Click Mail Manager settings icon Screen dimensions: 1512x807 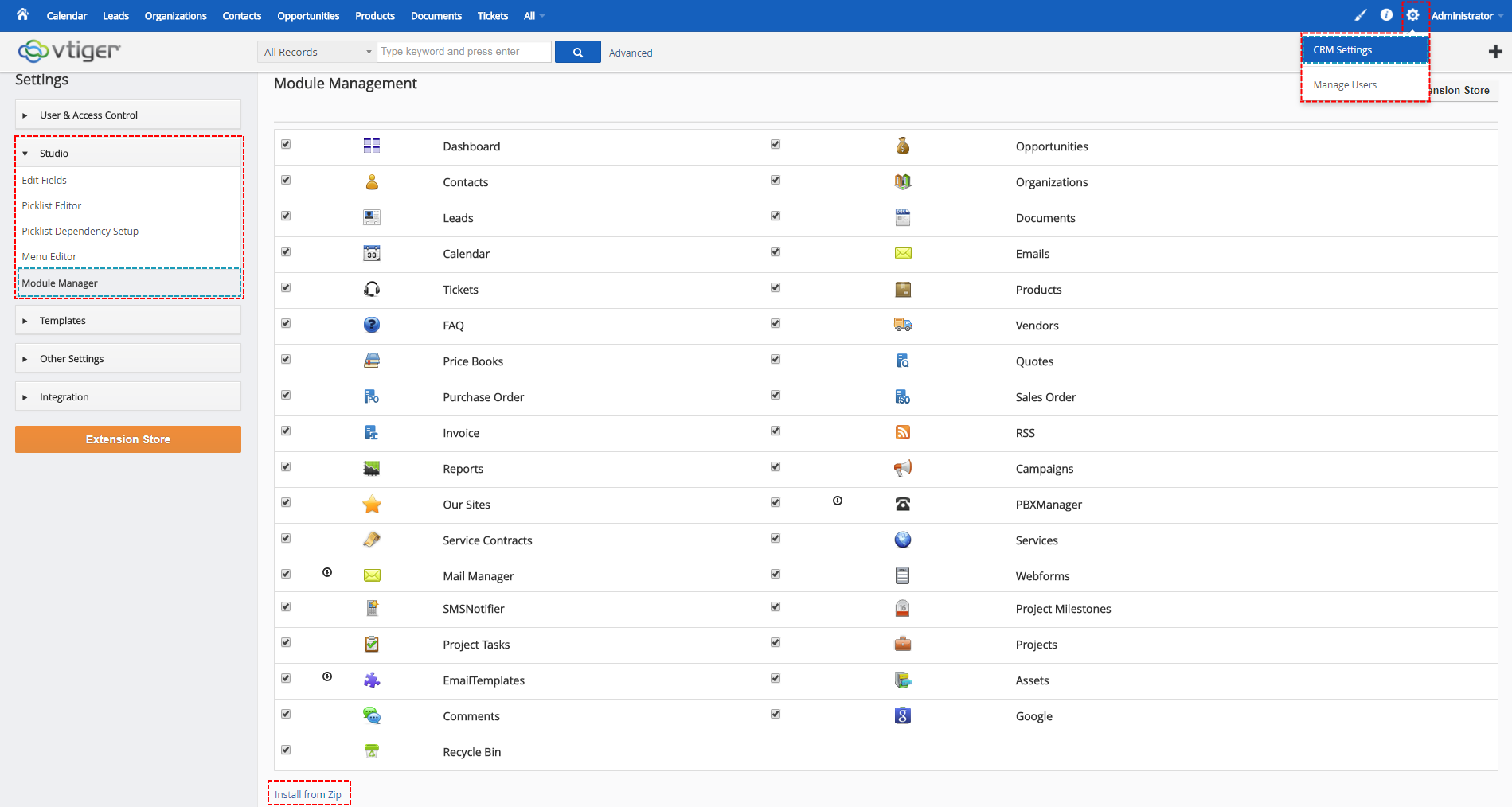click(327, 572)
